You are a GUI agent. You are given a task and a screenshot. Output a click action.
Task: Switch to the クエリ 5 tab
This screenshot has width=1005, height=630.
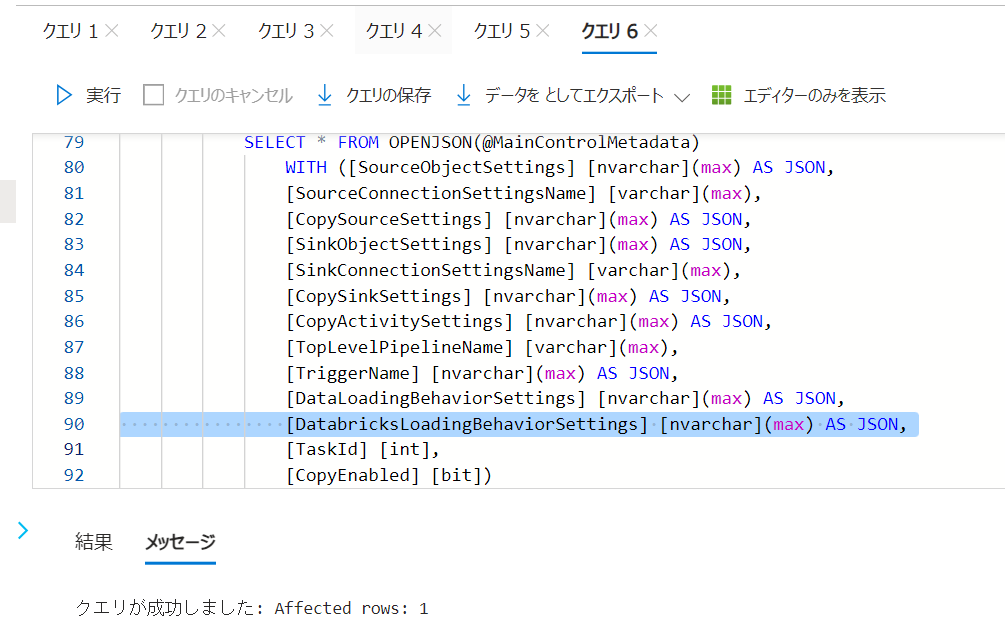pos(502,31)
